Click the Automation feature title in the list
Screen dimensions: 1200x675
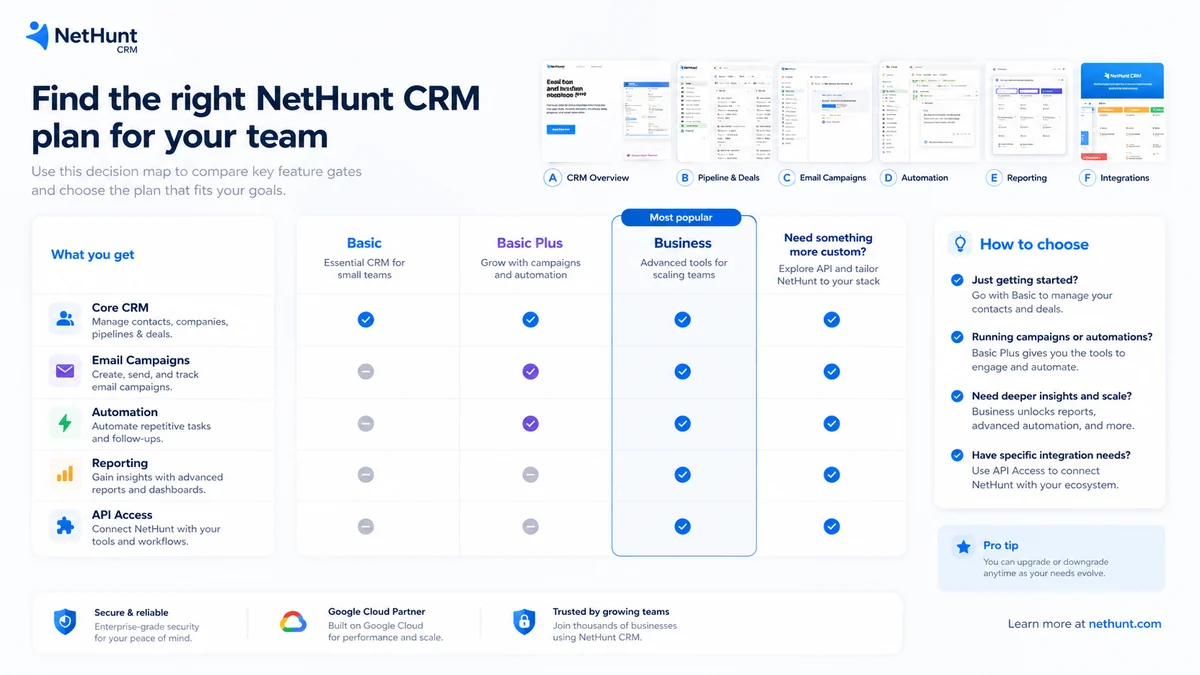124,412
